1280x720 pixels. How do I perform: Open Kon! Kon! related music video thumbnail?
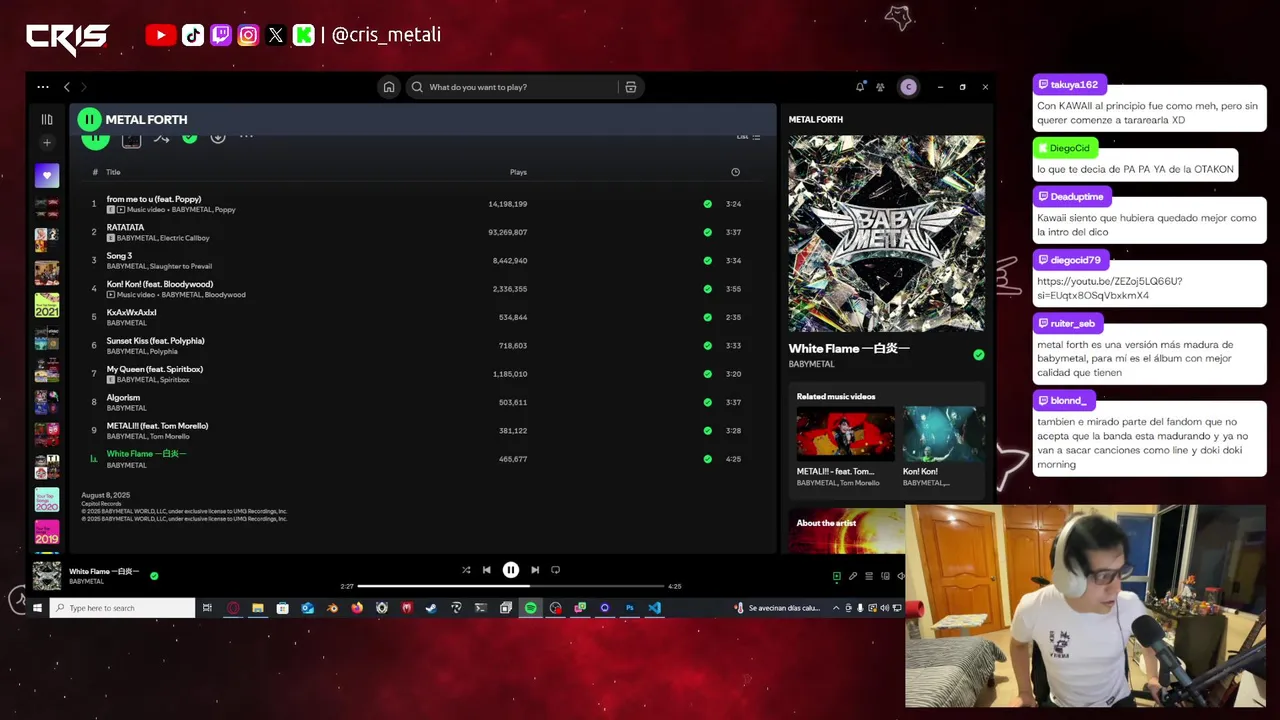(x=944, y=434)
